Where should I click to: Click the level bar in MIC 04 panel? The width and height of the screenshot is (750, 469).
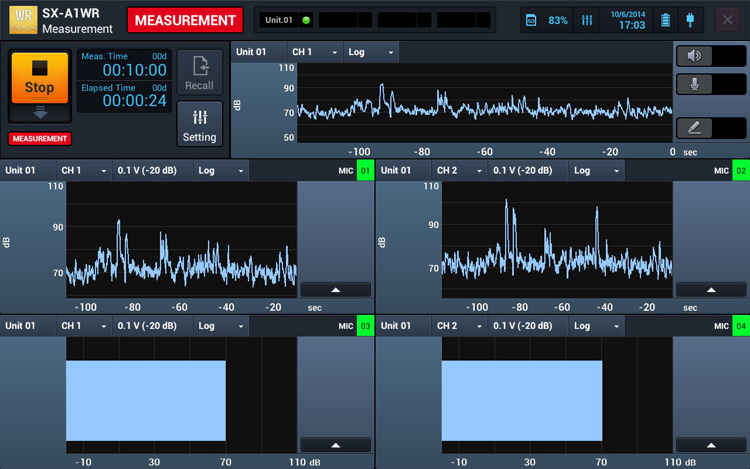click(521, 400)
